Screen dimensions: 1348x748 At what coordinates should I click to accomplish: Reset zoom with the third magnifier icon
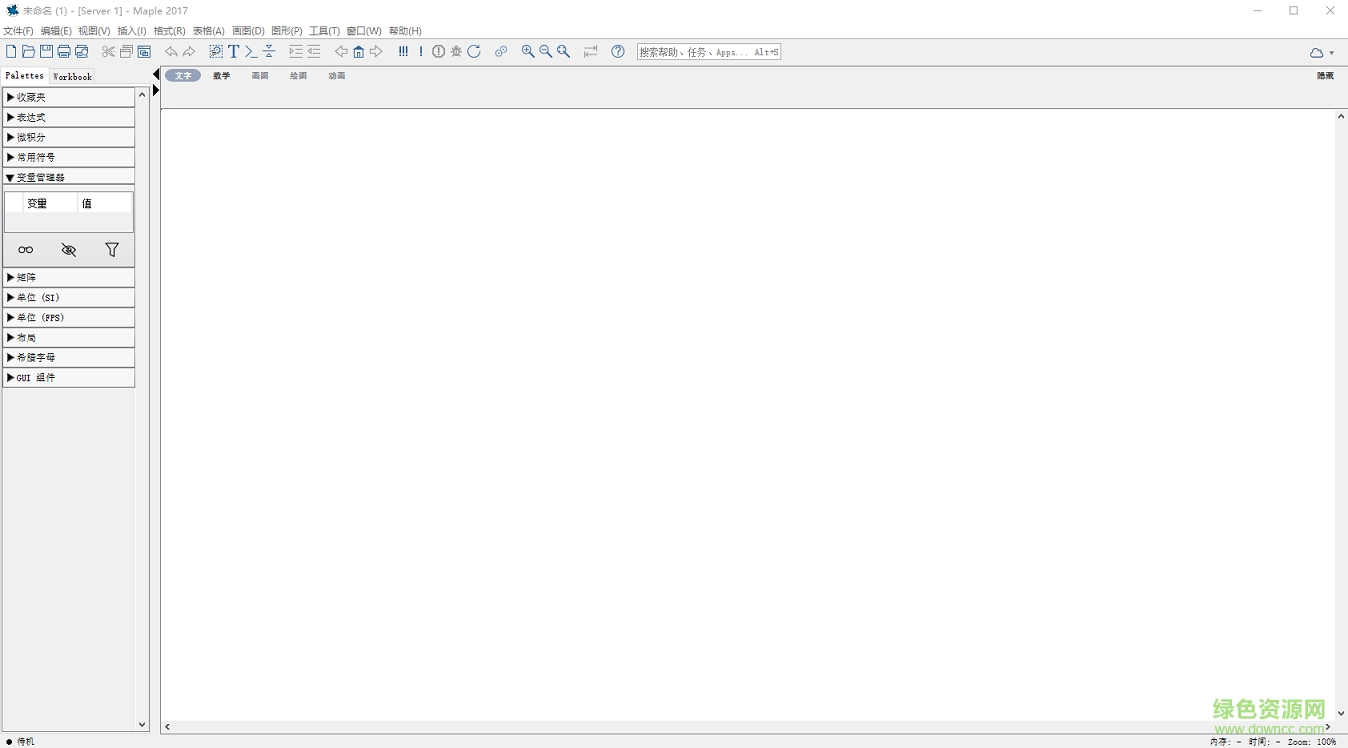(564, 52)
